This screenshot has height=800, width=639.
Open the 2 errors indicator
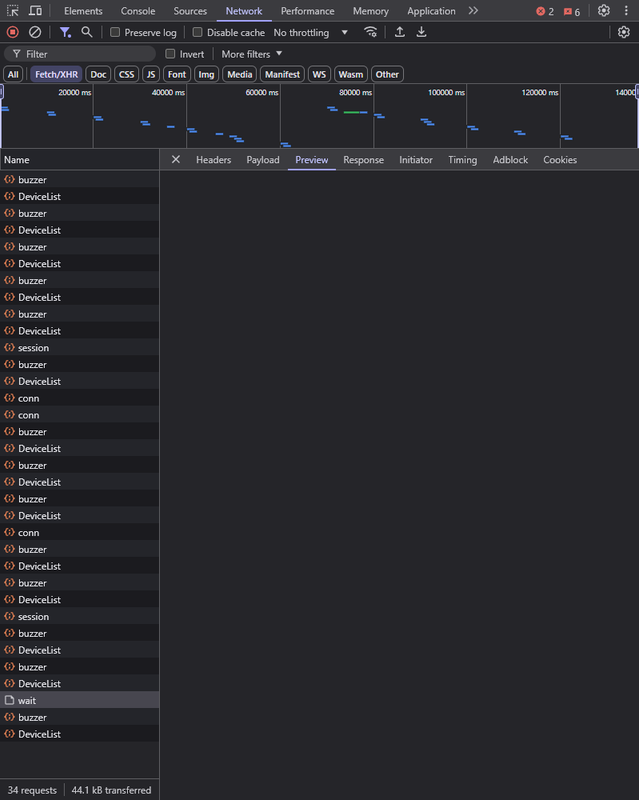[545, 11]
